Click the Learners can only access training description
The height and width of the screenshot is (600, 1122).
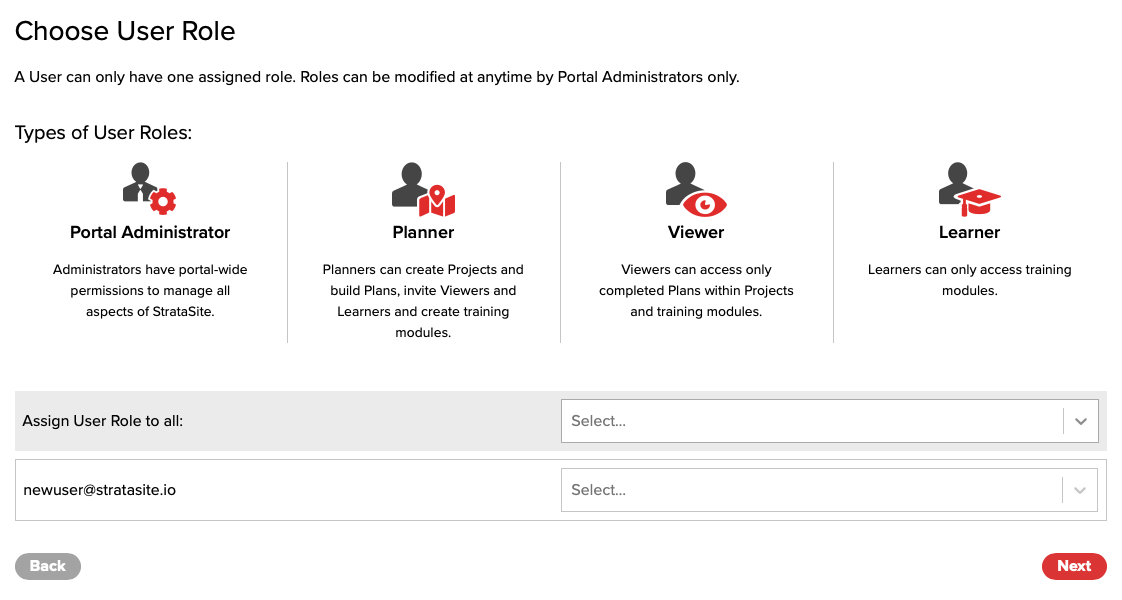pos(970,280)
